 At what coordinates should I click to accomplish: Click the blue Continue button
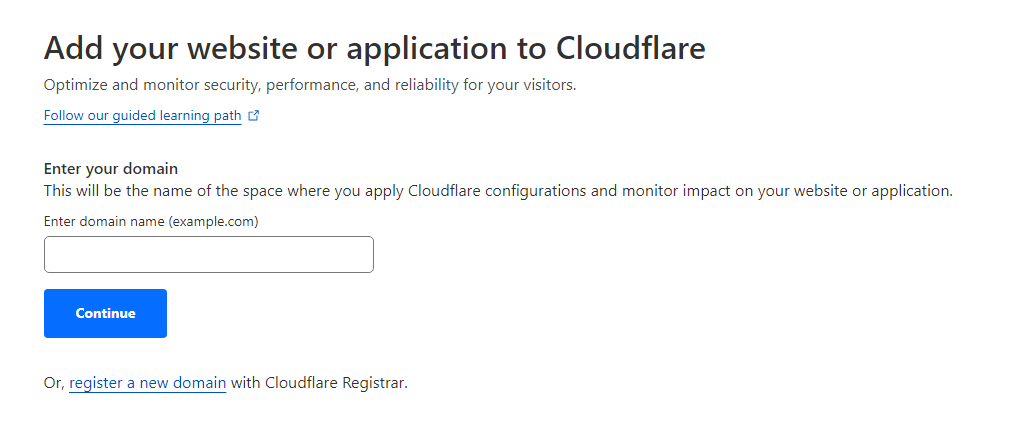pyautogui.click(x=105, y=313)
